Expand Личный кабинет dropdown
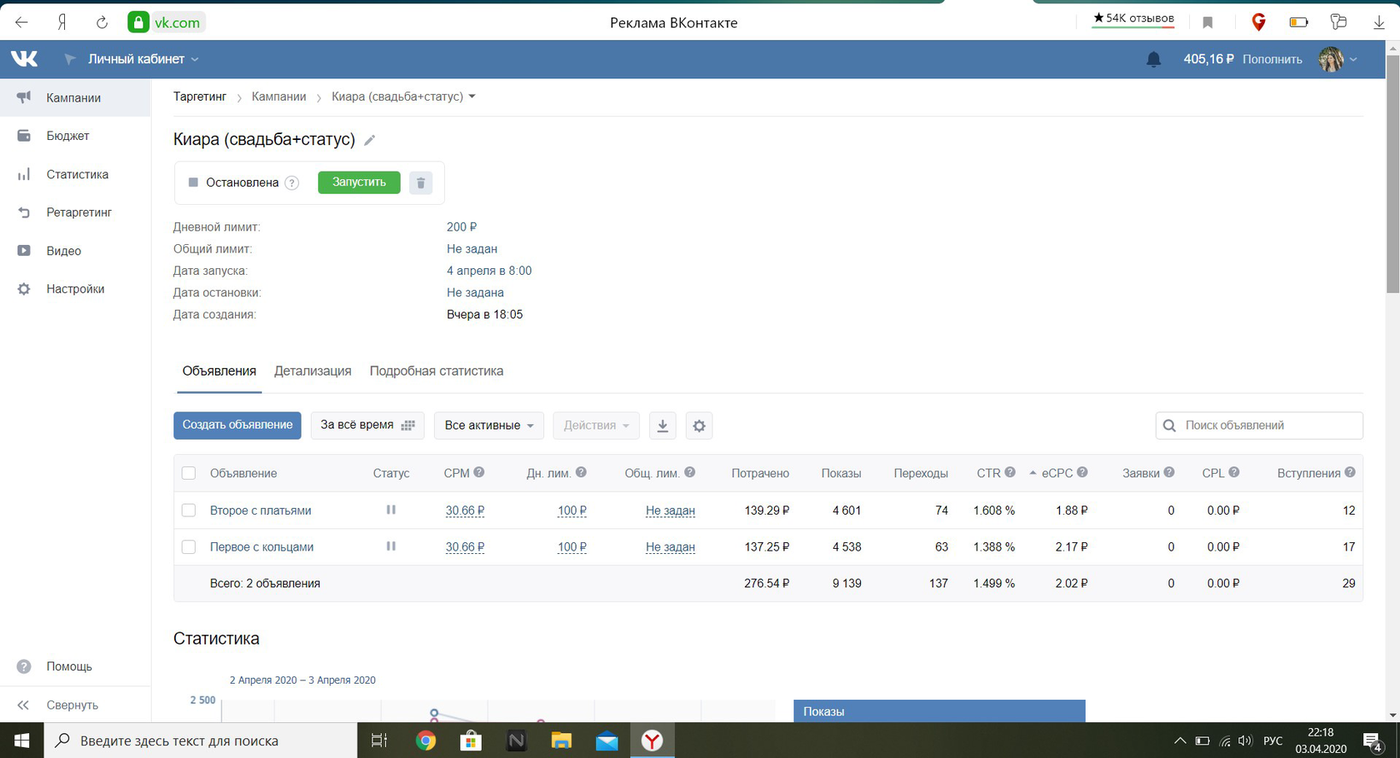Image resolution: width=1400 pixels, height=758 pixels. (143, 59)
